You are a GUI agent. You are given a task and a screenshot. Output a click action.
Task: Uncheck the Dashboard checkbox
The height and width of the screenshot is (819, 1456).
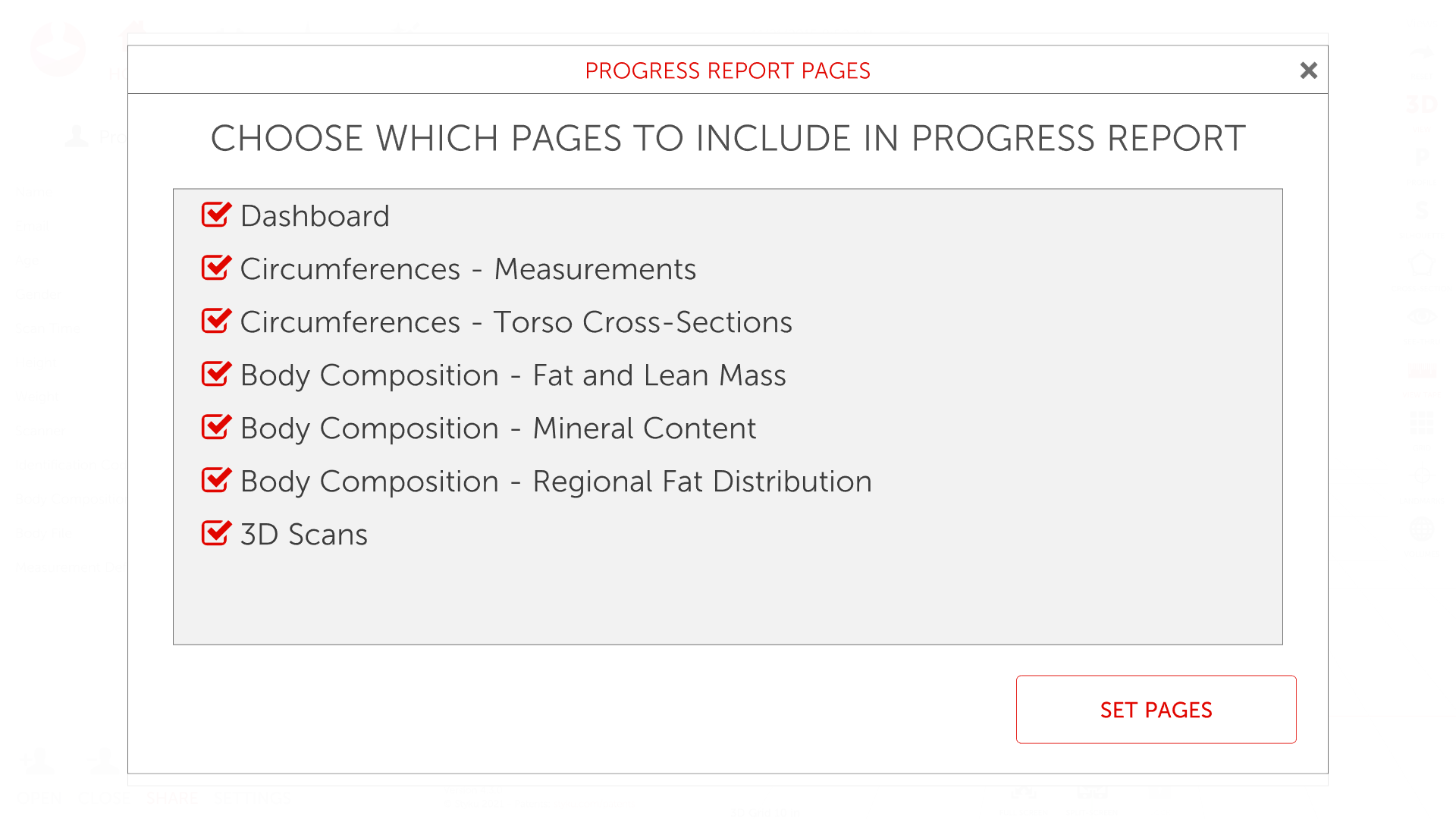point(215,215)
